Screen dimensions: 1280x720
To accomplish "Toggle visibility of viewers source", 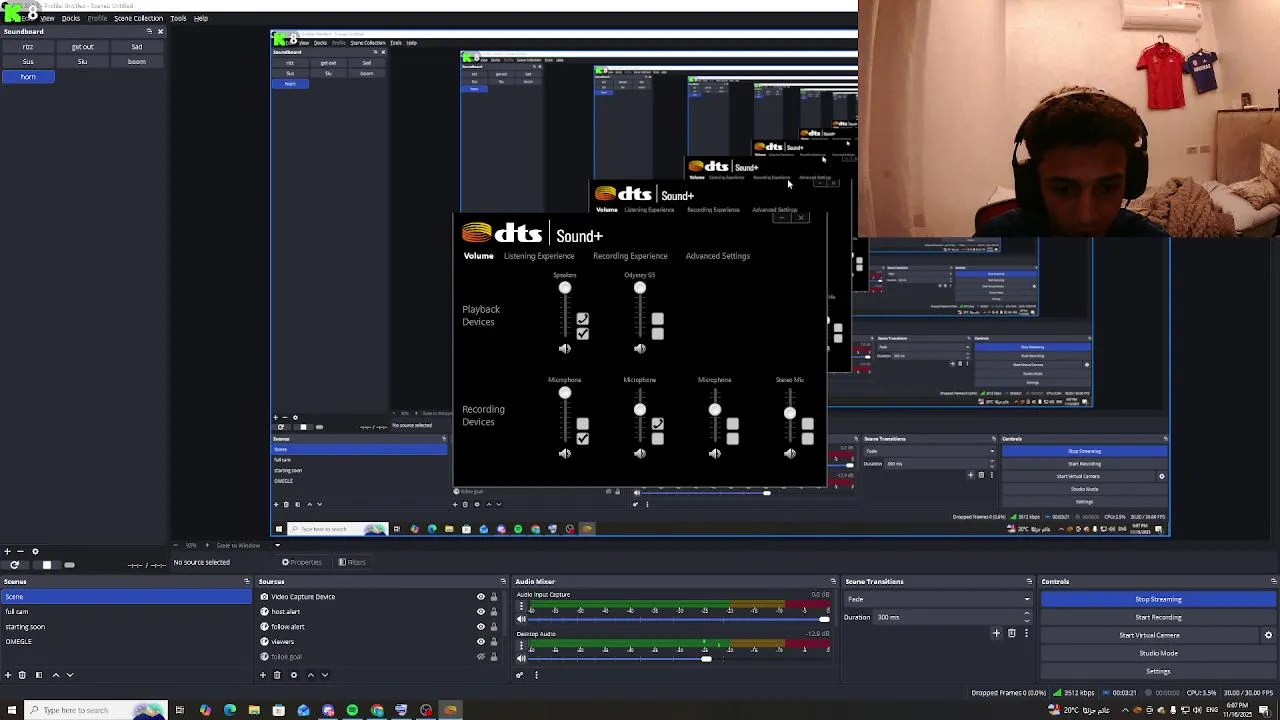I will (480, 642).
